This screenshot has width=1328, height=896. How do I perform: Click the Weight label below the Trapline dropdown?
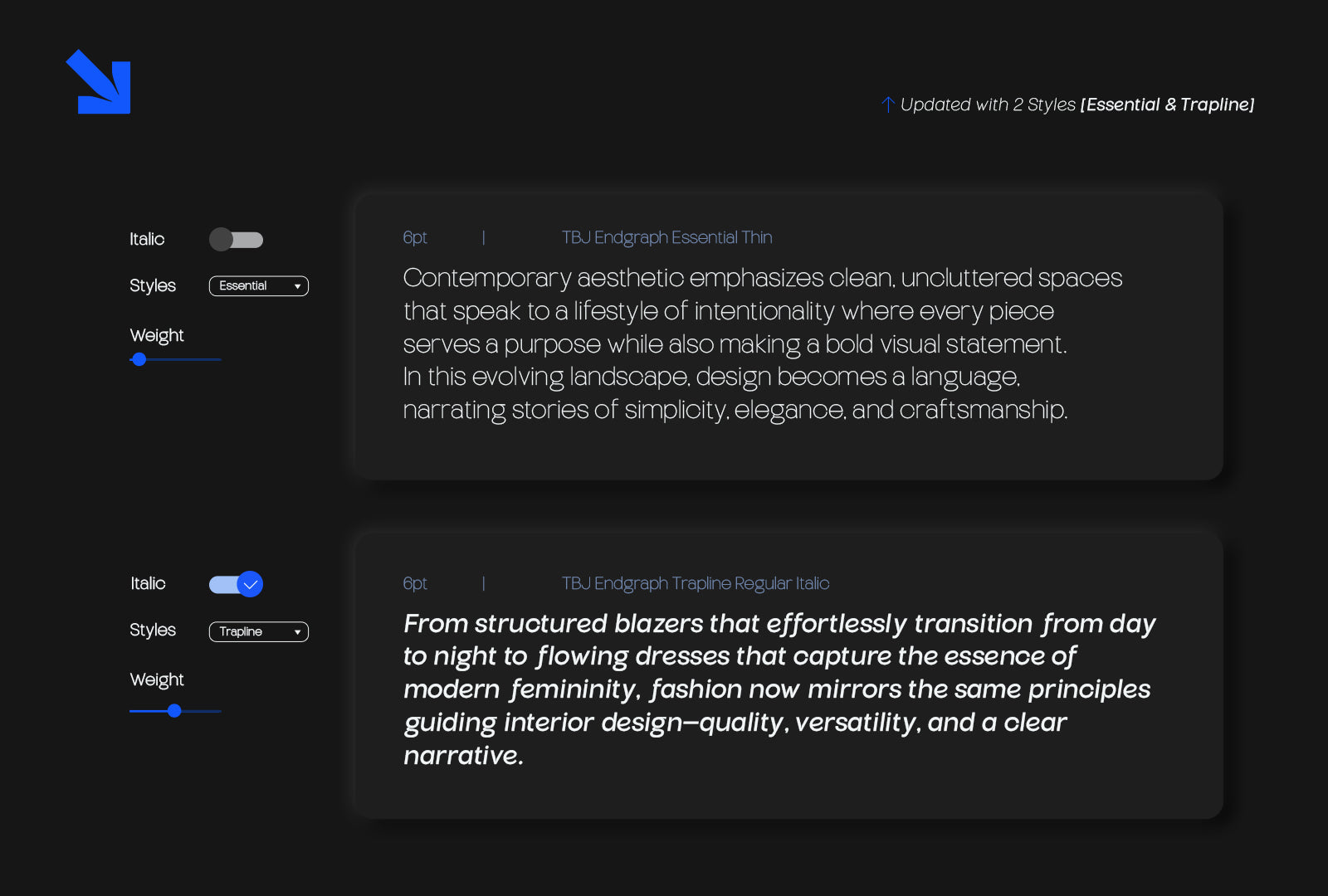pos(157,680)
